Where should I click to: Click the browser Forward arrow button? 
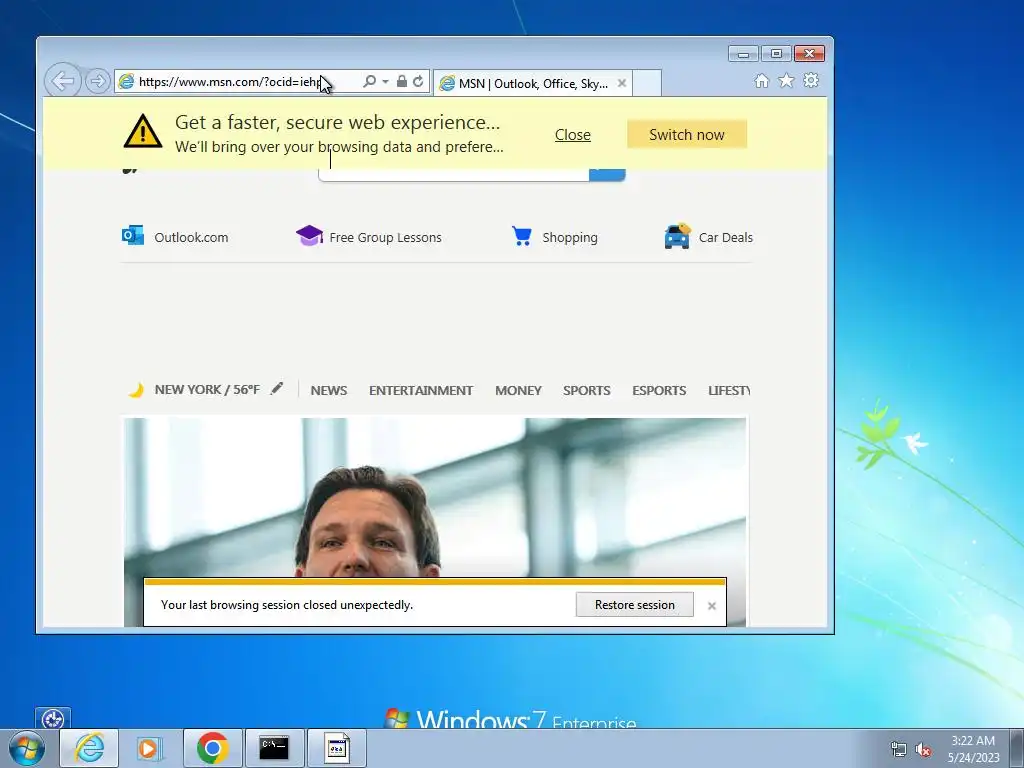[x=97, y=82]
